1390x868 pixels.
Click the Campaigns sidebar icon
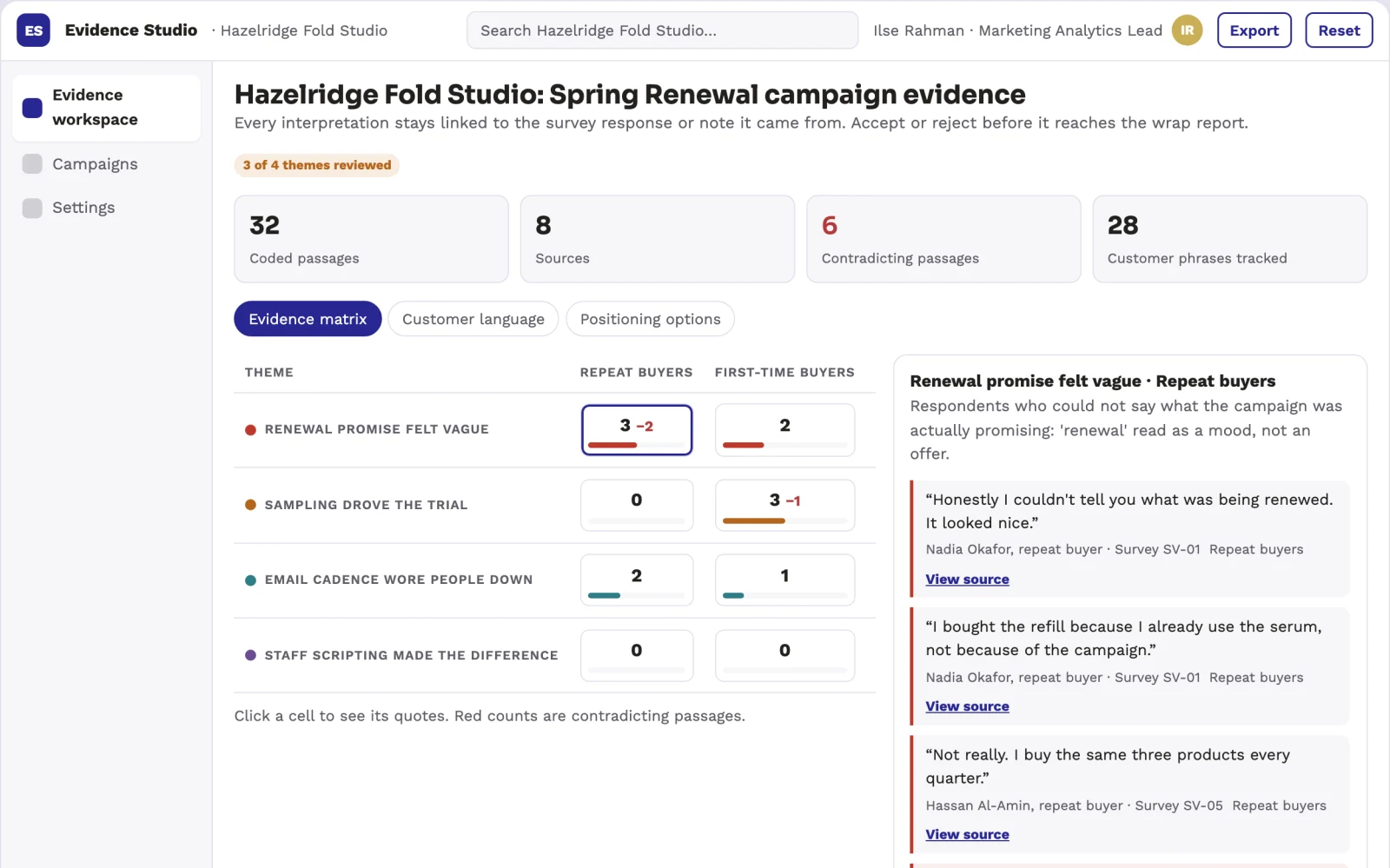(32, 164)
